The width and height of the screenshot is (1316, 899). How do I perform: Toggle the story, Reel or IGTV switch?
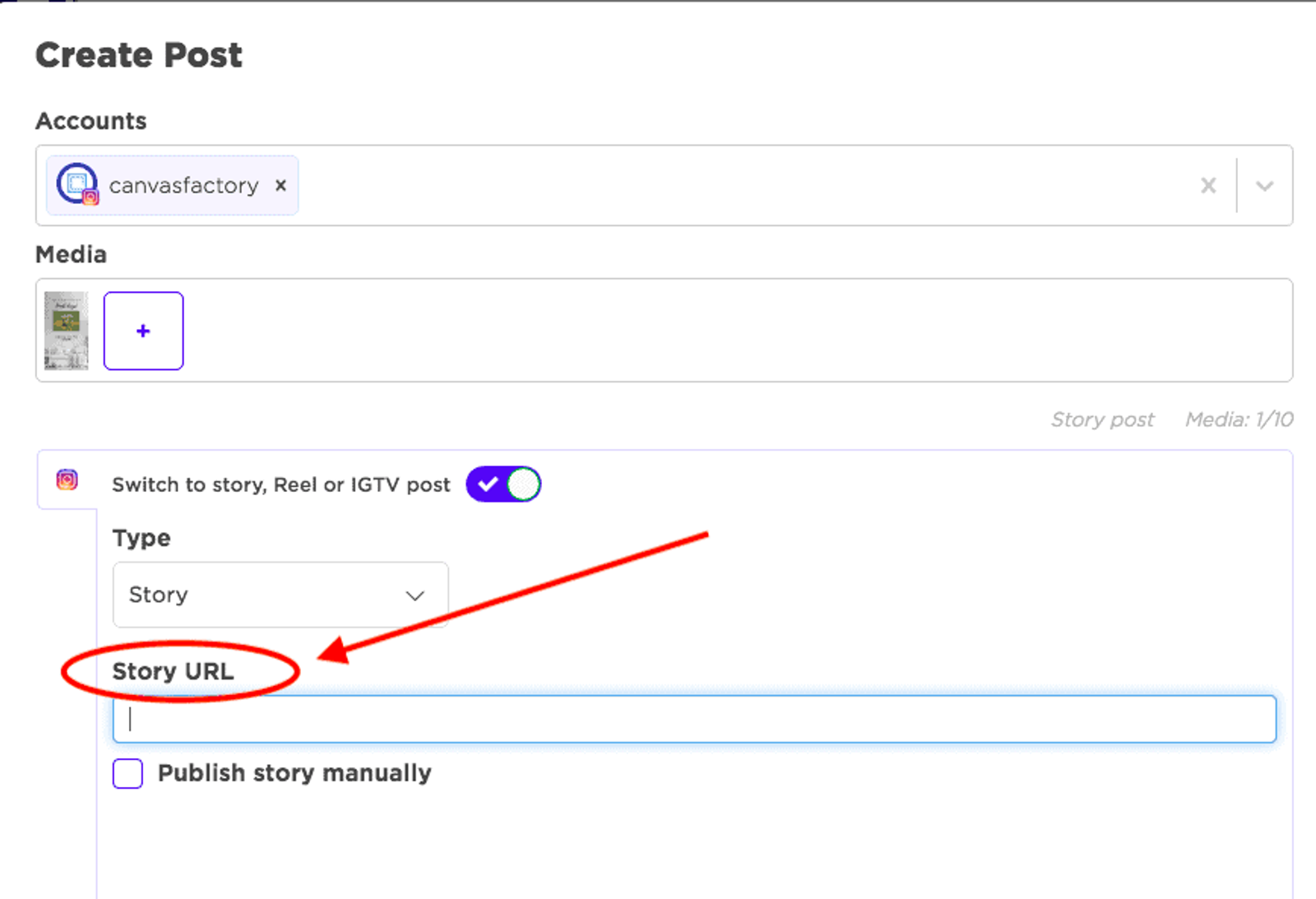pos(503,484)
